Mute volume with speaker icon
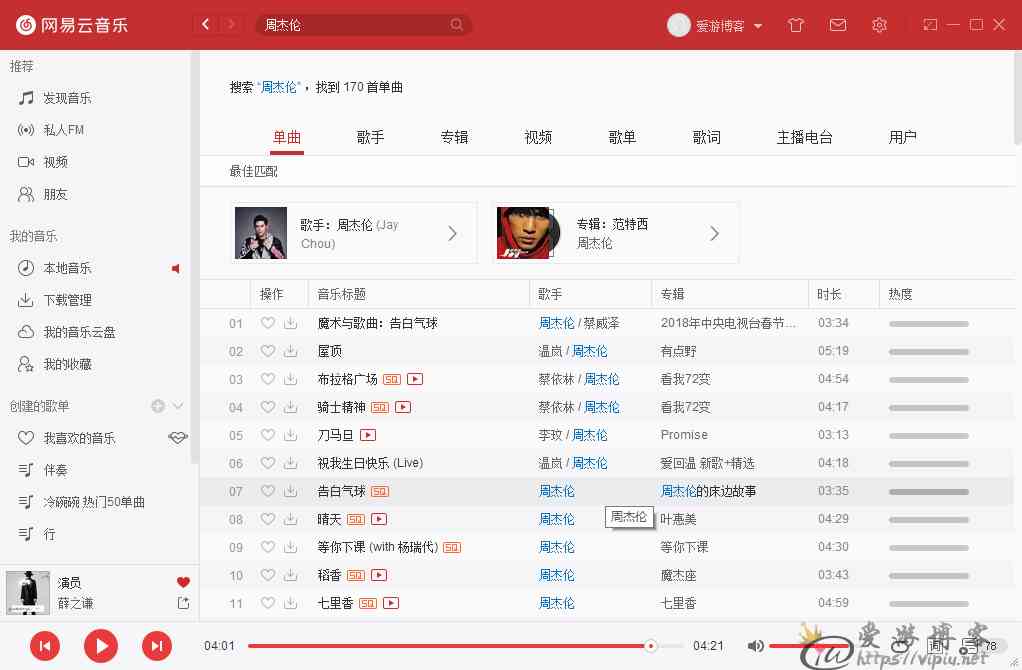 (755, 646)
